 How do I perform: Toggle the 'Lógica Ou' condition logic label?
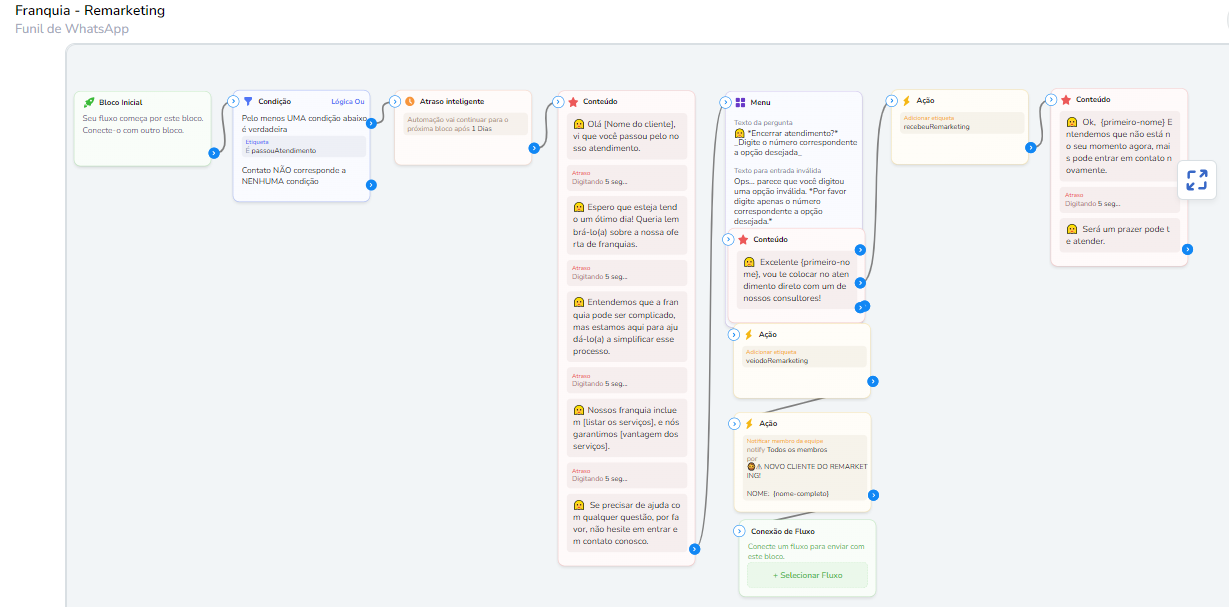tap(348, 101)
